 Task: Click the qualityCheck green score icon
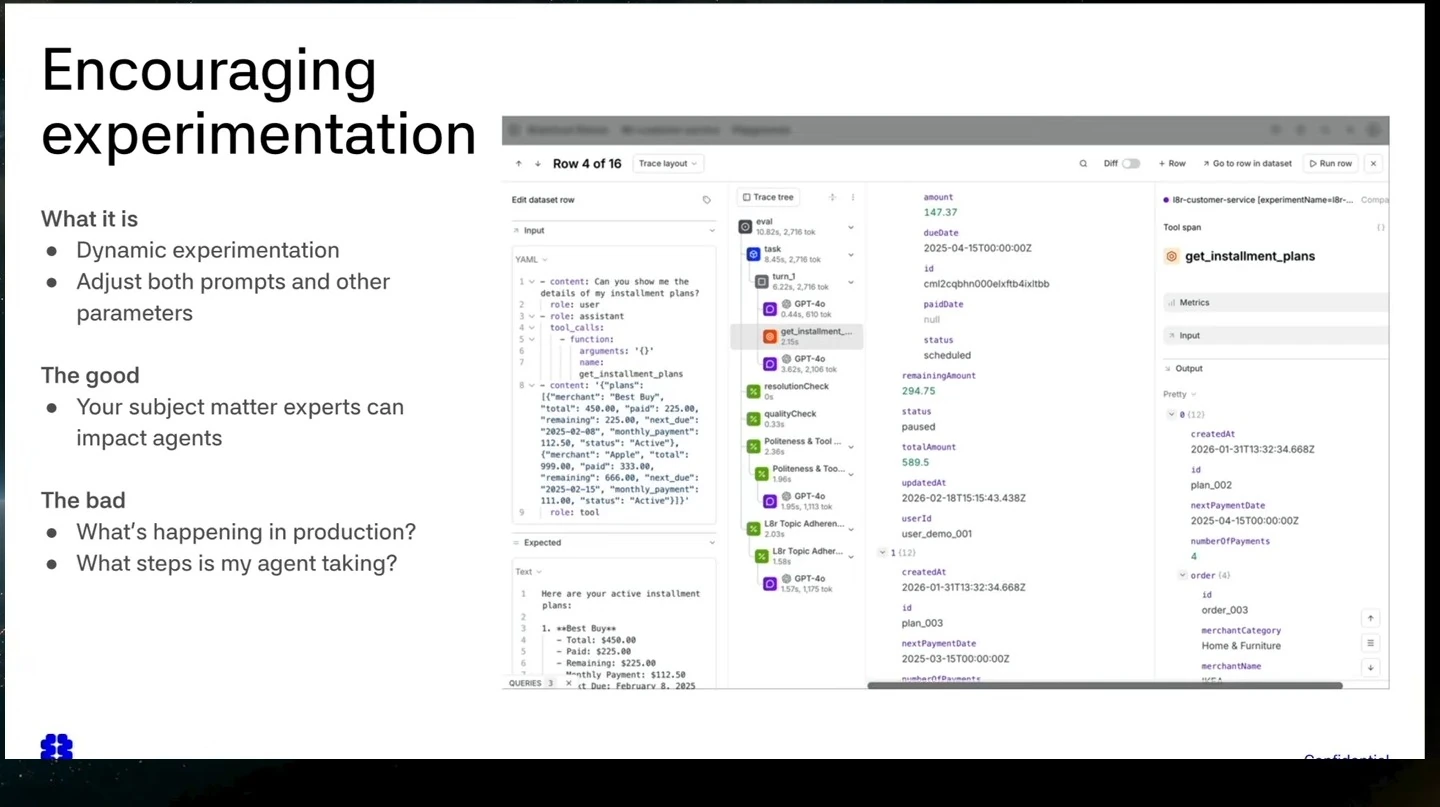pos(754,419)
